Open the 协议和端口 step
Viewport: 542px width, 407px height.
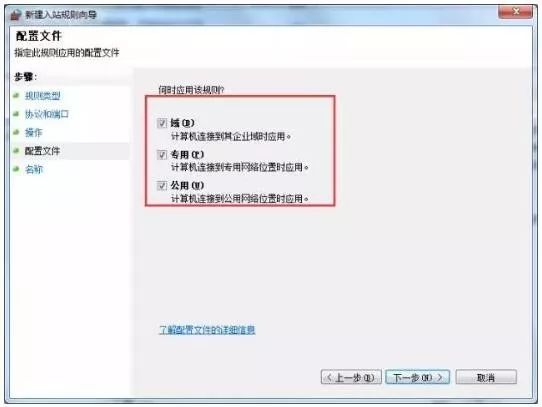point(47,114)
